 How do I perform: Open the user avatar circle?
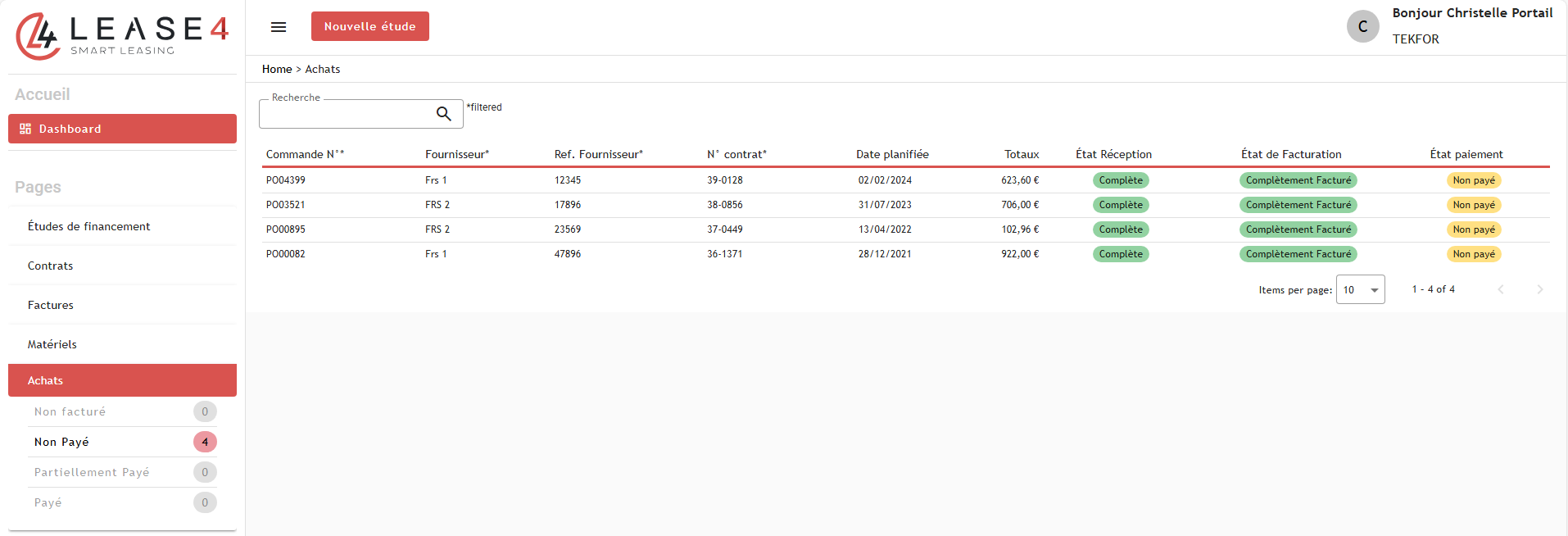(x=1362, y=26)
